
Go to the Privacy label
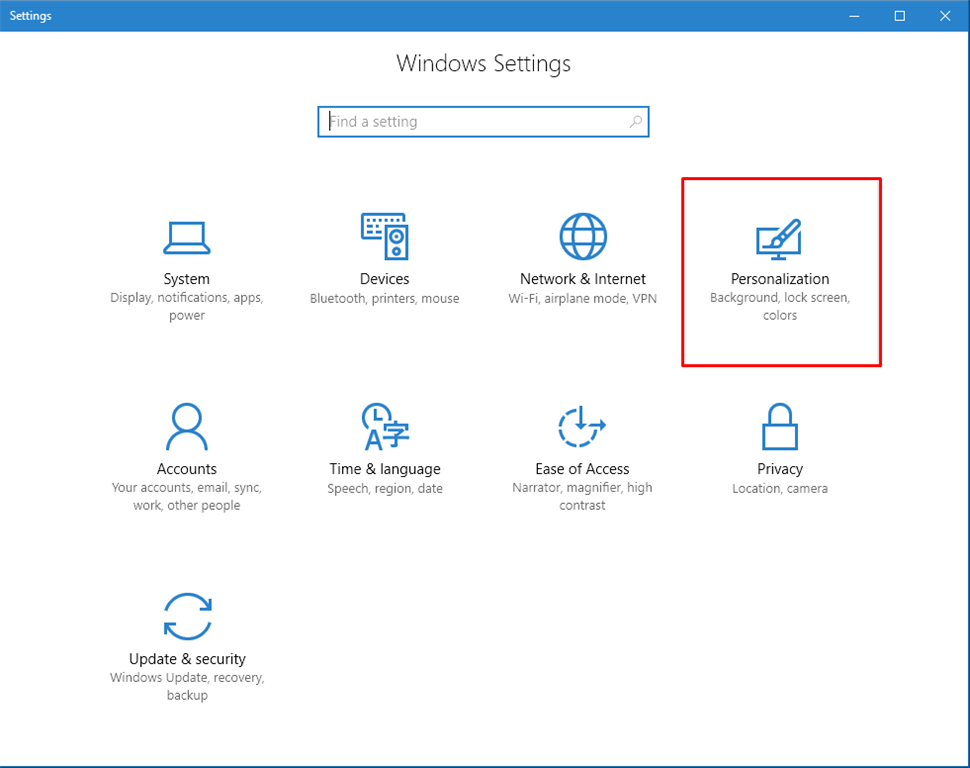pos(780,469)
